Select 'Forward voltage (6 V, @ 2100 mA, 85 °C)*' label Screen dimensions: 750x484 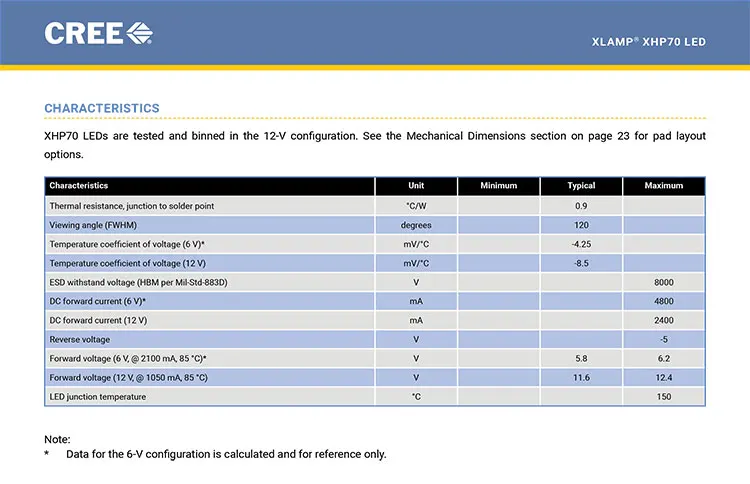click(128, 359)
